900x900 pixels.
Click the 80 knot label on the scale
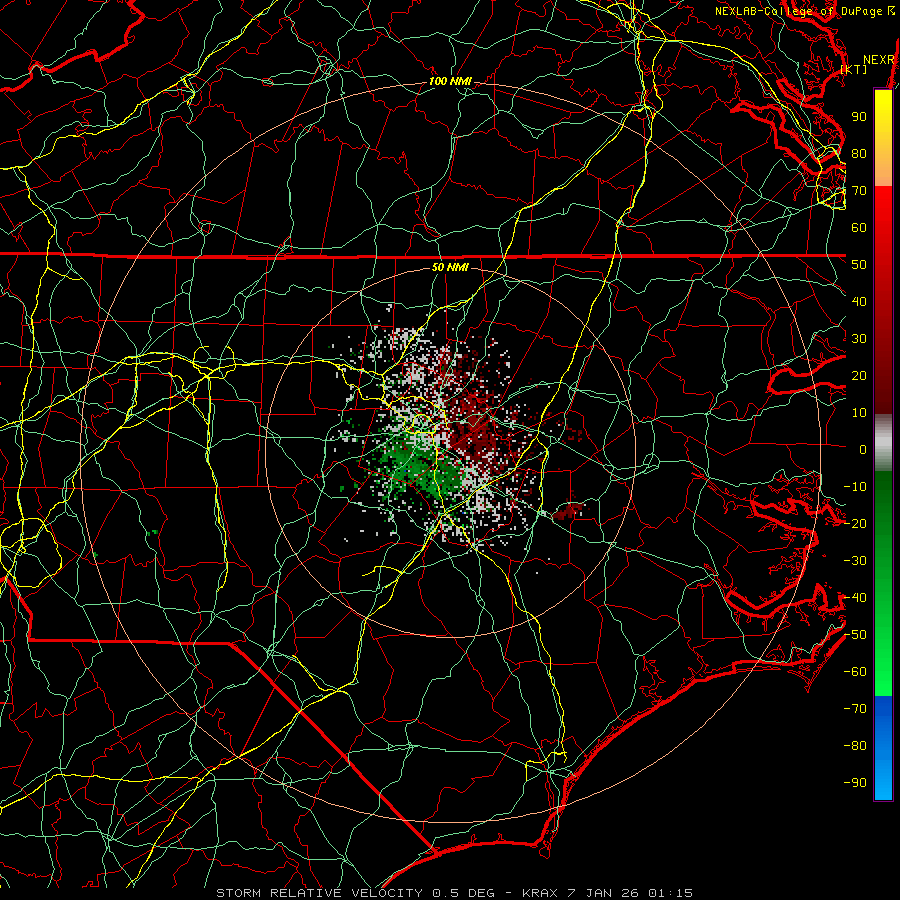(859, 153)
